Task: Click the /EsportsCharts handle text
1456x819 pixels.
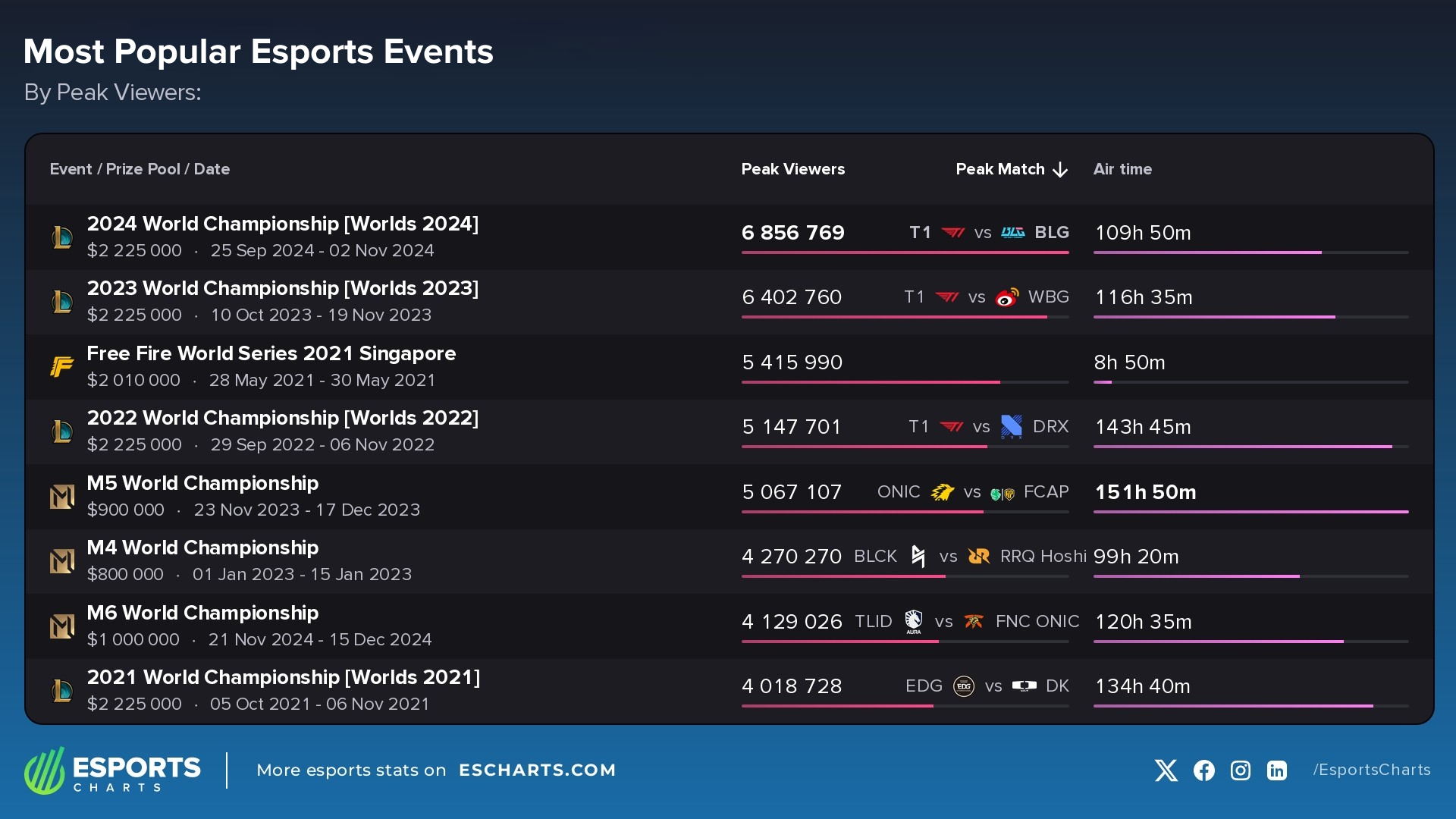Action: pos(1371,770)
